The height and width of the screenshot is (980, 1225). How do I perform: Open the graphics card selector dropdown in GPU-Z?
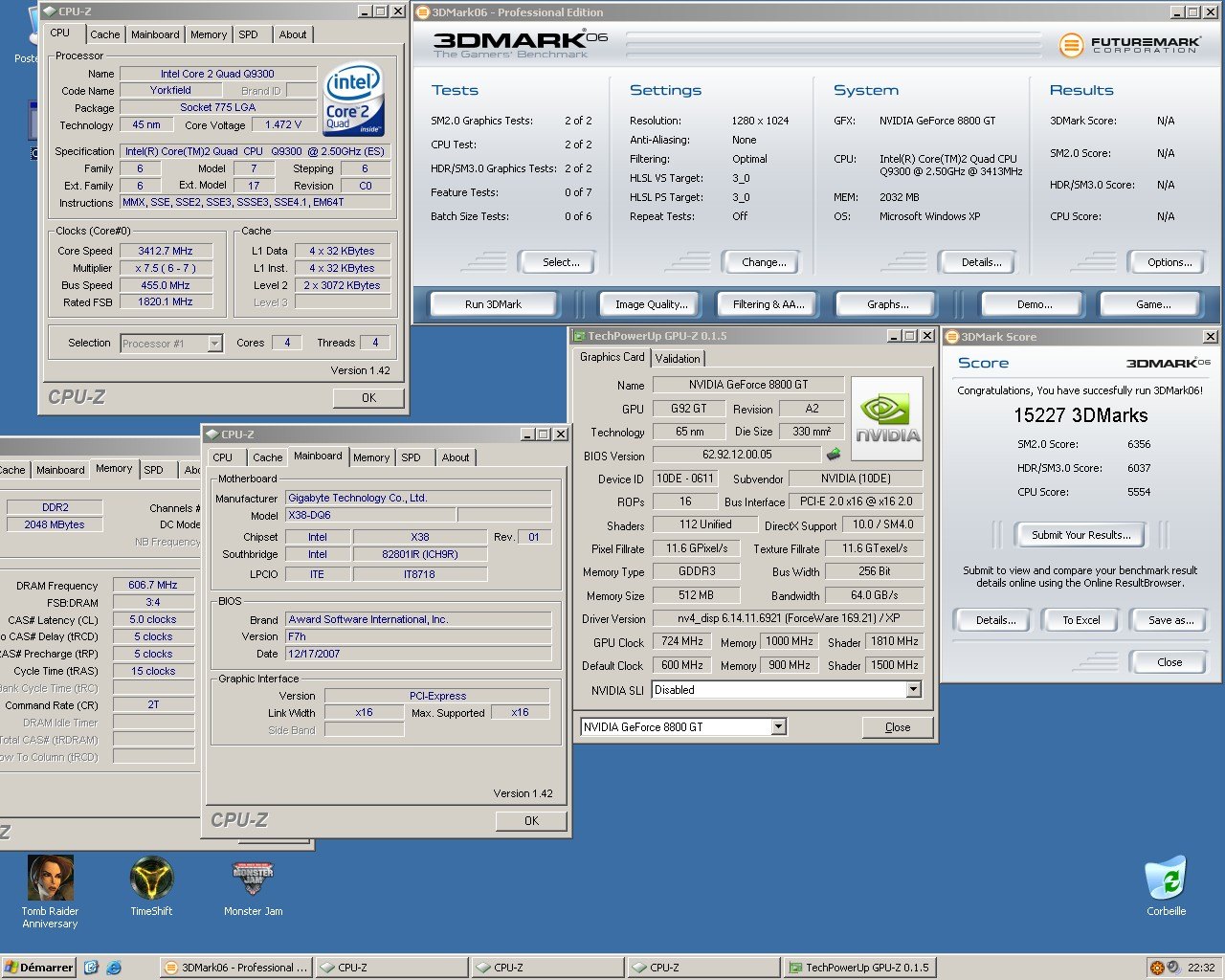[778, 726]
